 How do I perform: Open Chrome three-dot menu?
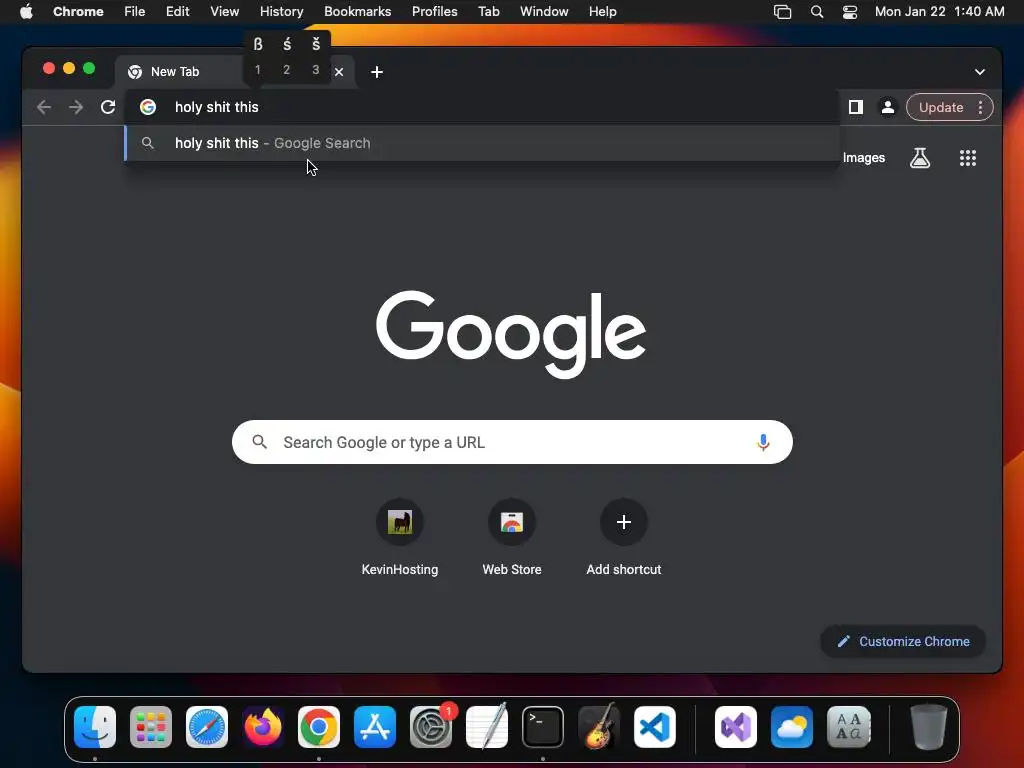[980, 107]
